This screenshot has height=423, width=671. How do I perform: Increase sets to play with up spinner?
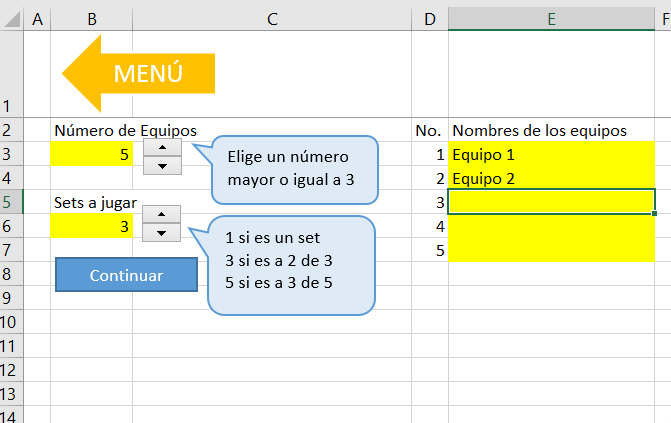pyautogui.click(x=162, y=214)
